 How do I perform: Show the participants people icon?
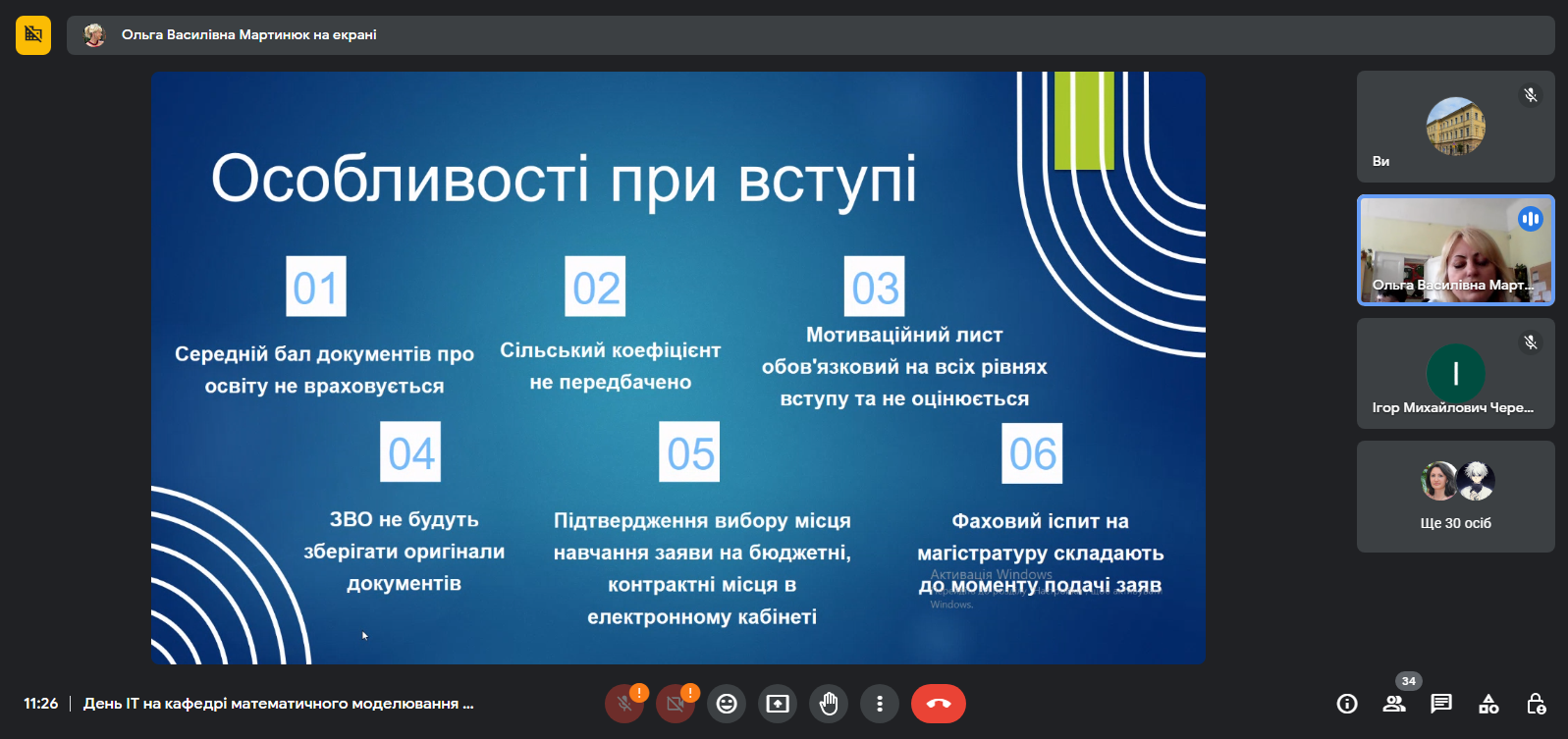coord(1394,704)
